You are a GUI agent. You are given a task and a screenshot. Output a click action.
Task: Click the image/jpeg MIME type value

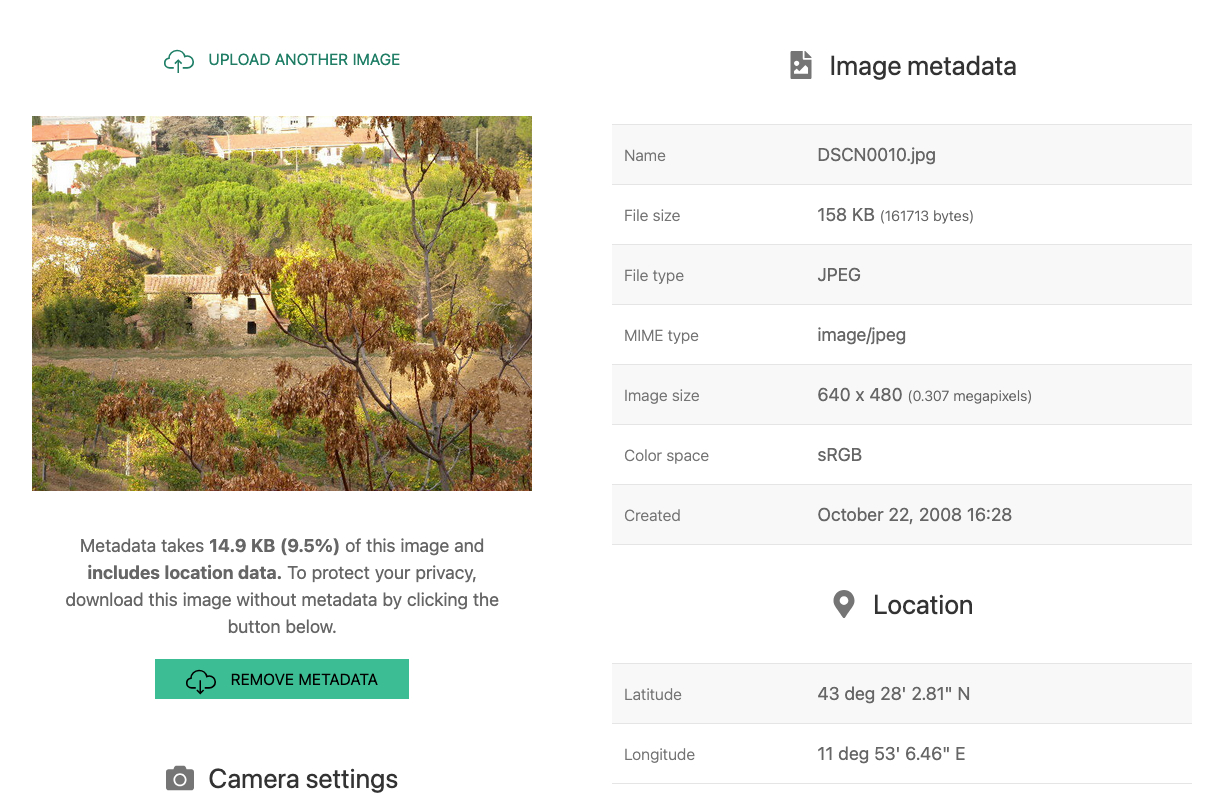861,335
